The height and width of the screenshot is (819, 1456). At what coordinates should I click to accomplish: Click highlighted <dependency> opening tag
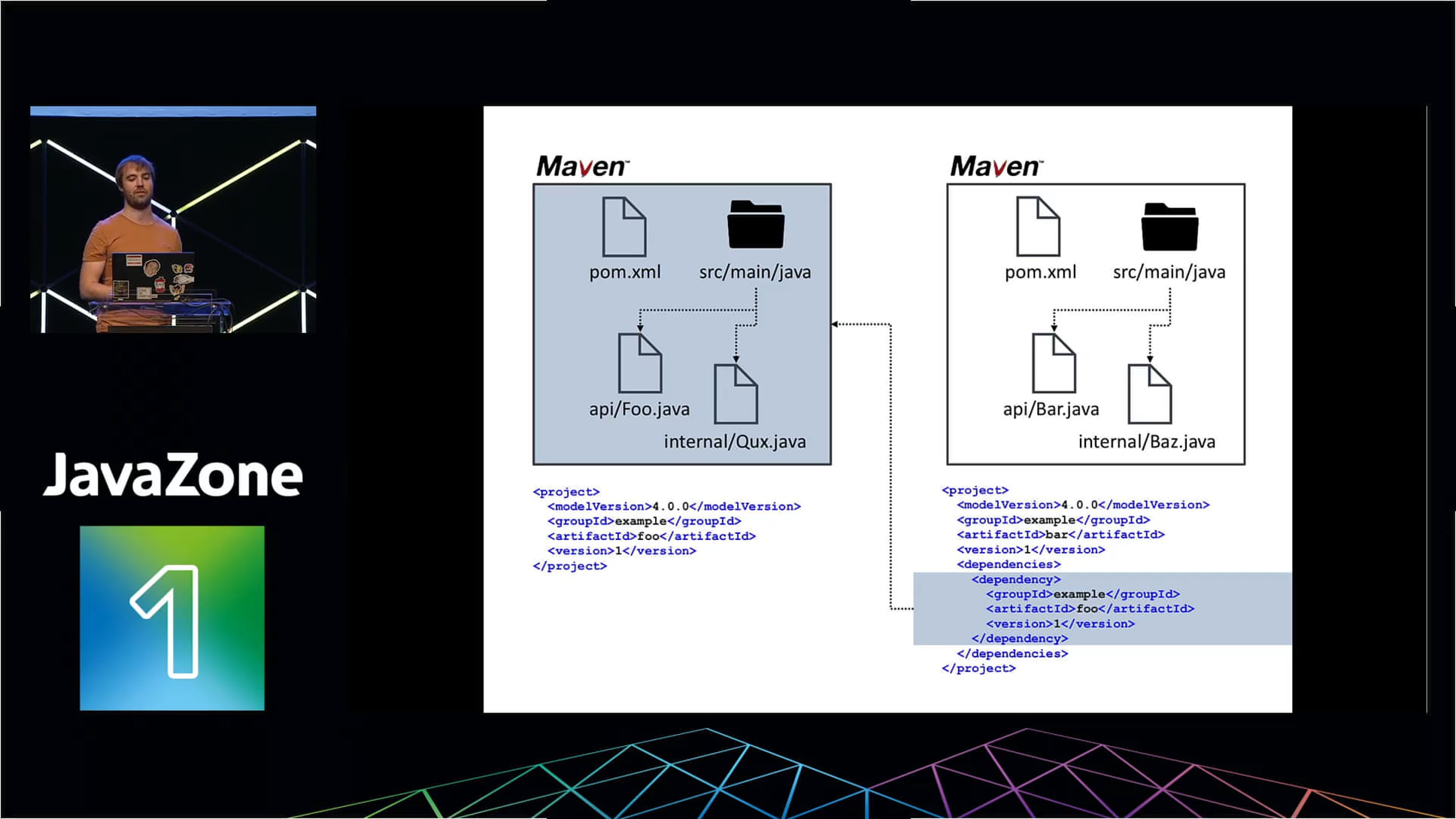(x=1016, y=579)
